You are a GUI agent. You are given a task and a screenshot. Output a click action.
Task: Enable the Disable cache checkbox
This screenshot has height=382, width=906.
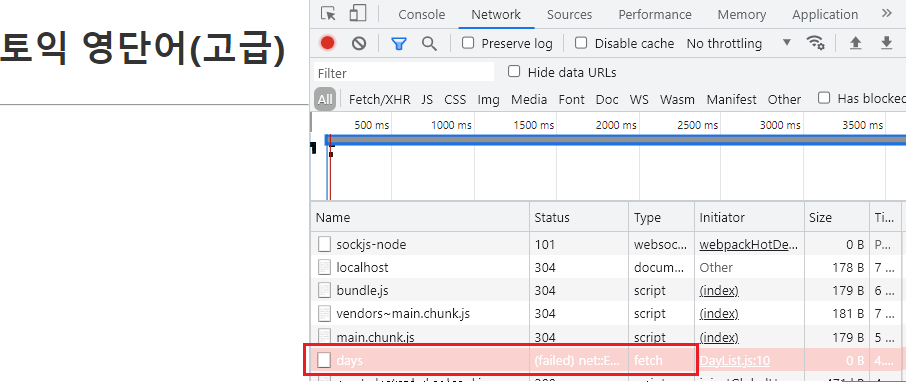581,43
